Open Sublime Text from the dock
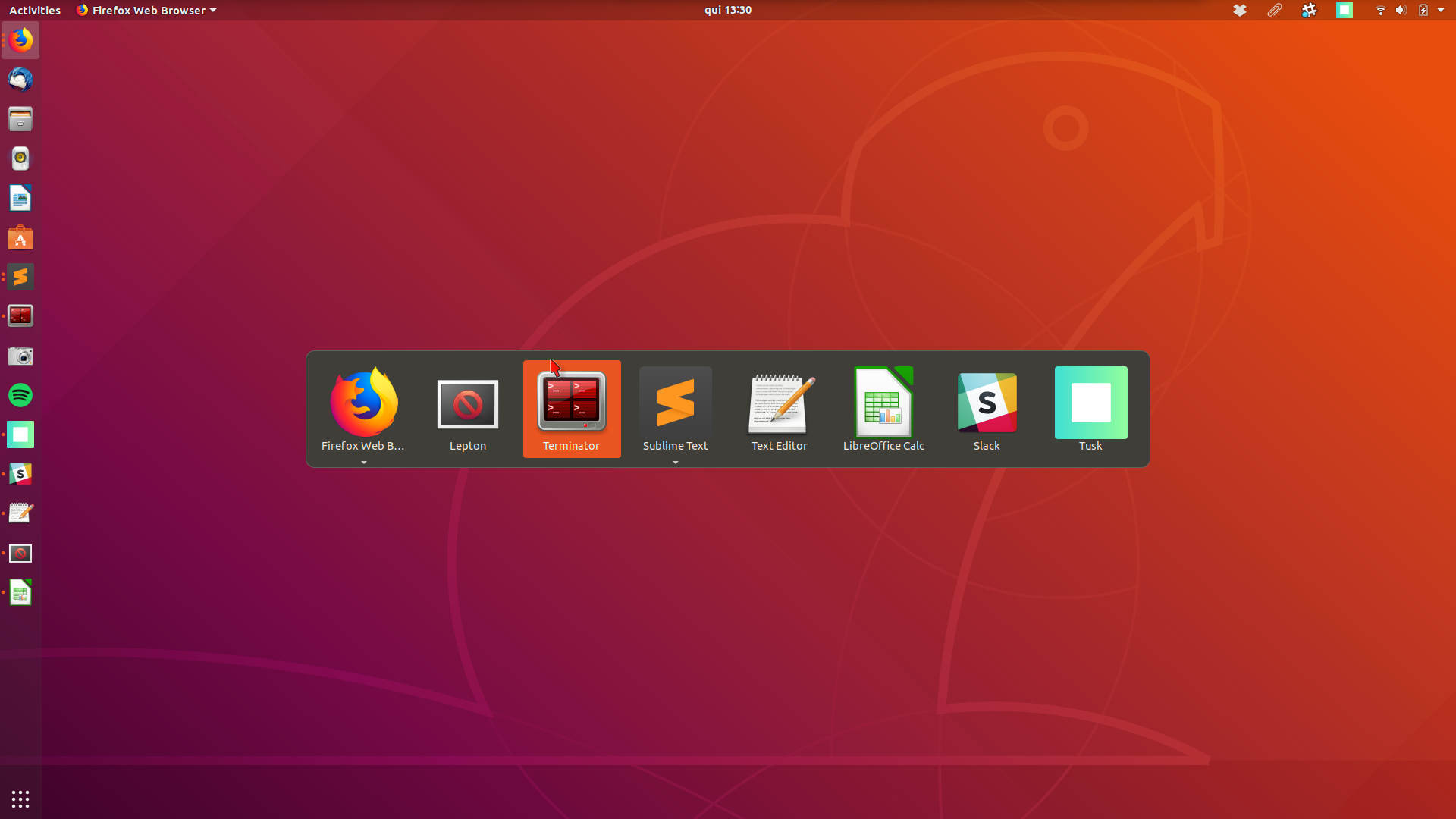 [20, 277]
